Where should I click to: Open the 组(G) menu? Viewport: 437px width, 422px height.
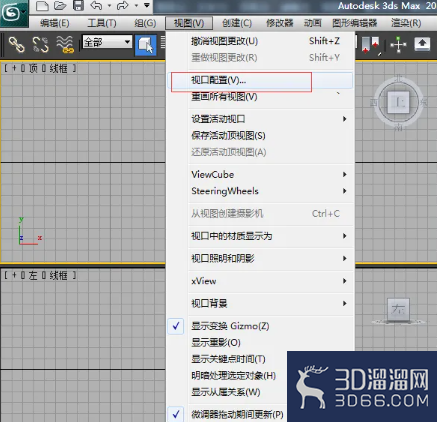point(145,23)
